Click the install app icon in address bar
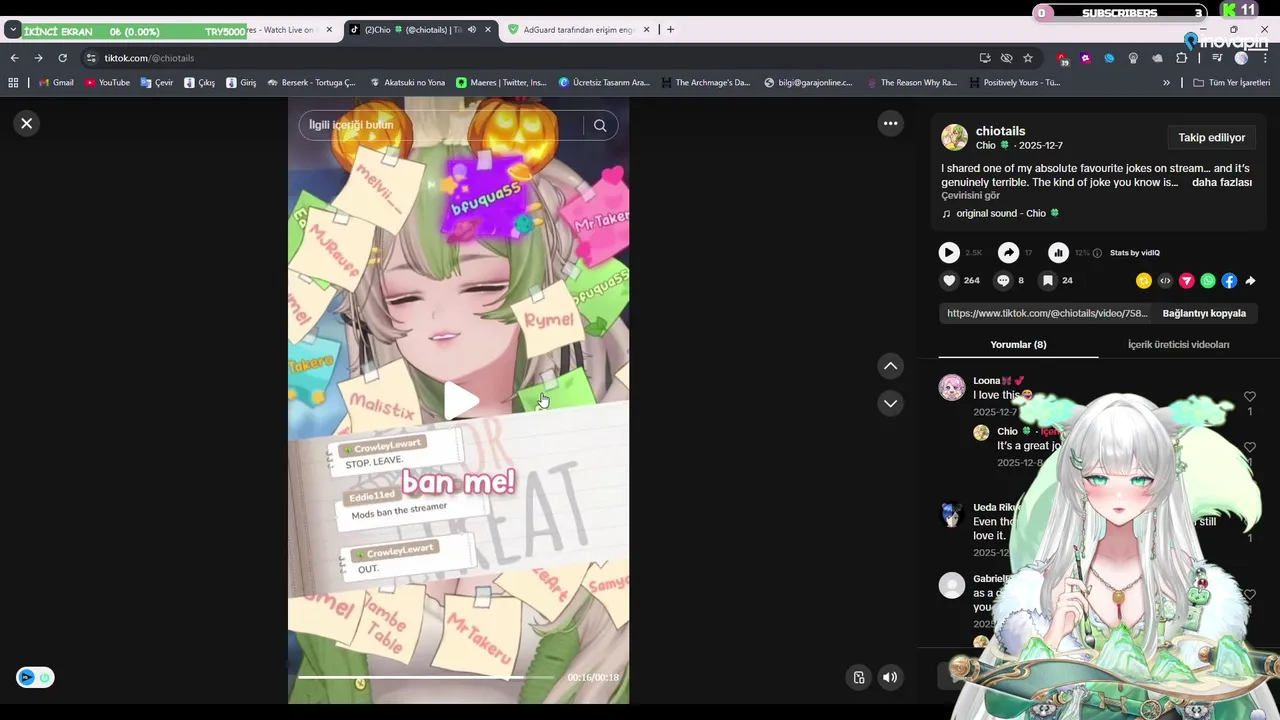The image size is (1280, 720). [985, 58]
